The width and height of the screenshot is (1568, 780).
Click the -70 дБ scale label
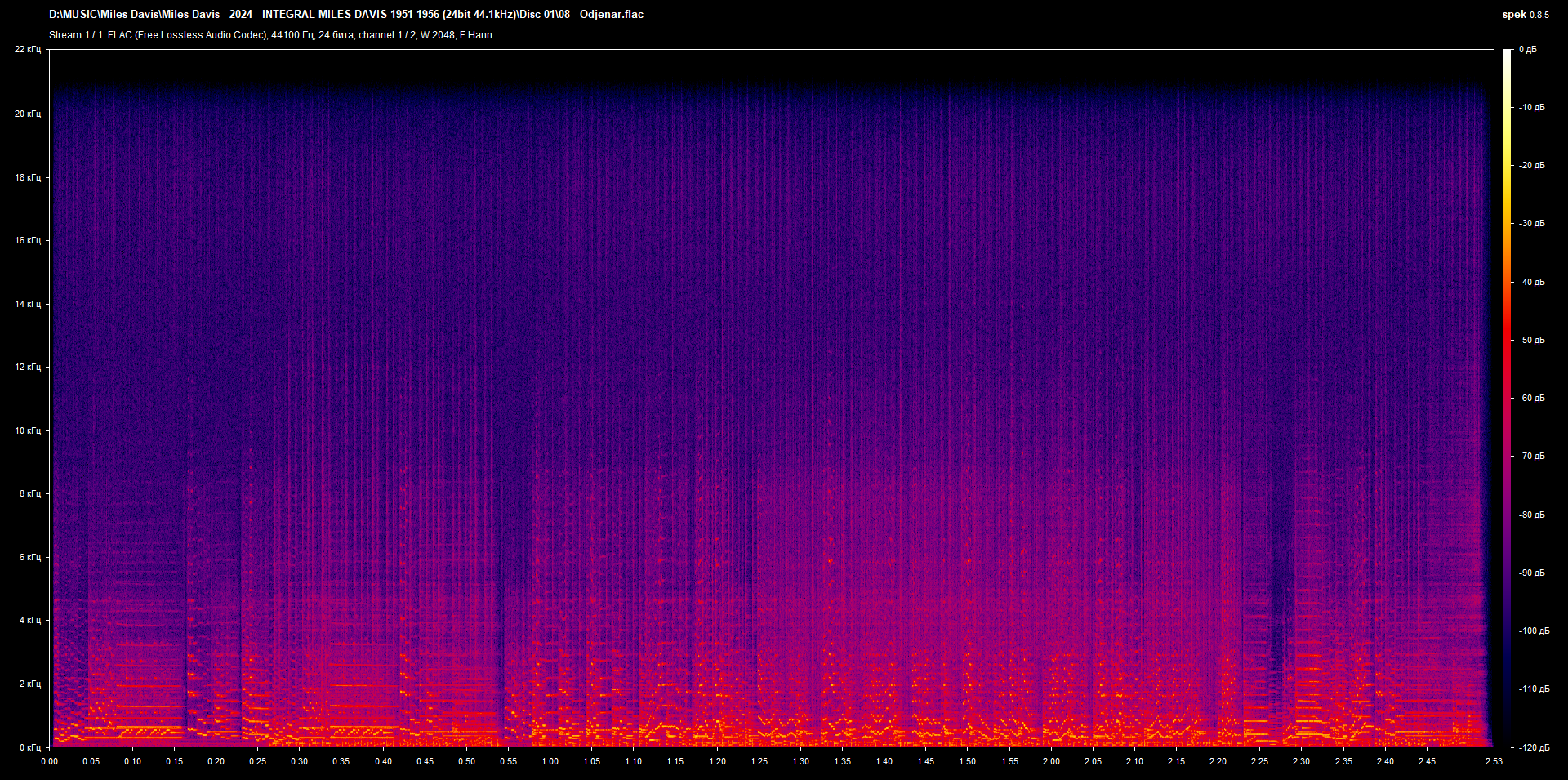tap(1531, 457)
